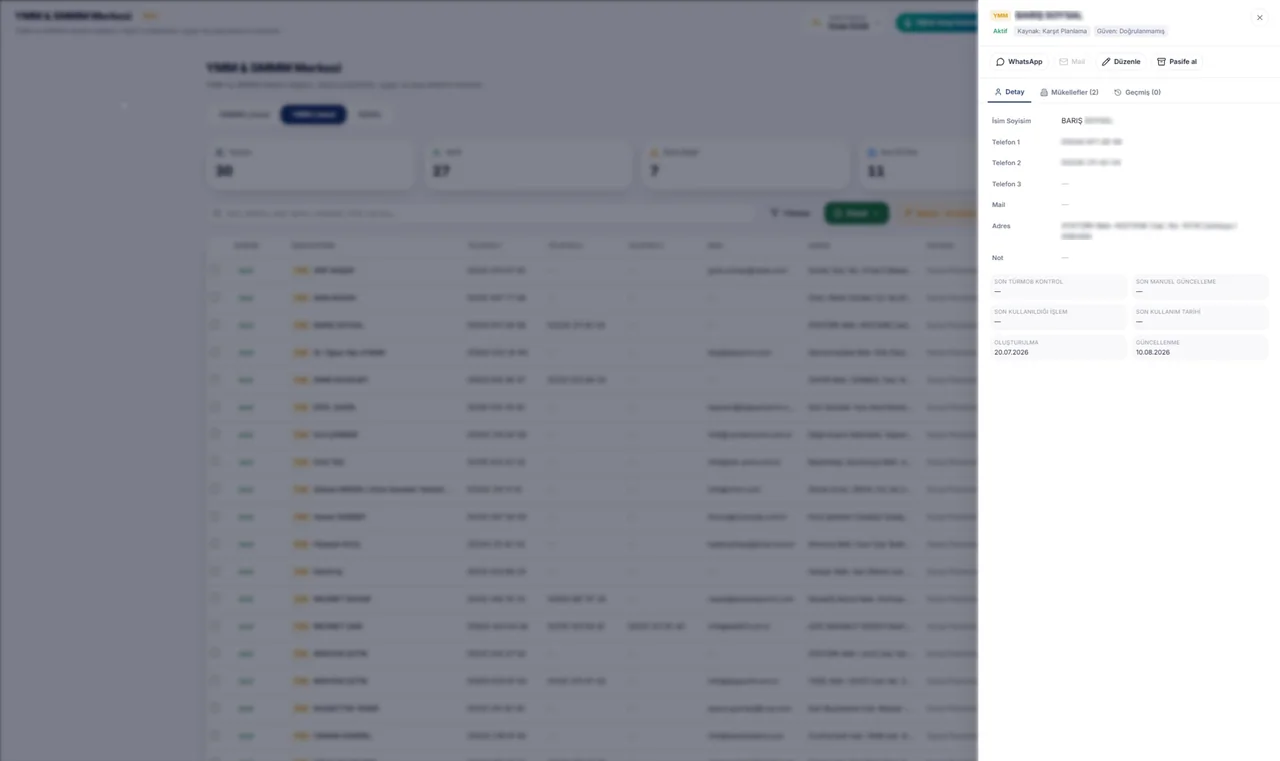The image size is (1280, 761).
Task: Switch to the Detay tab
Action: pos(1009,92)
